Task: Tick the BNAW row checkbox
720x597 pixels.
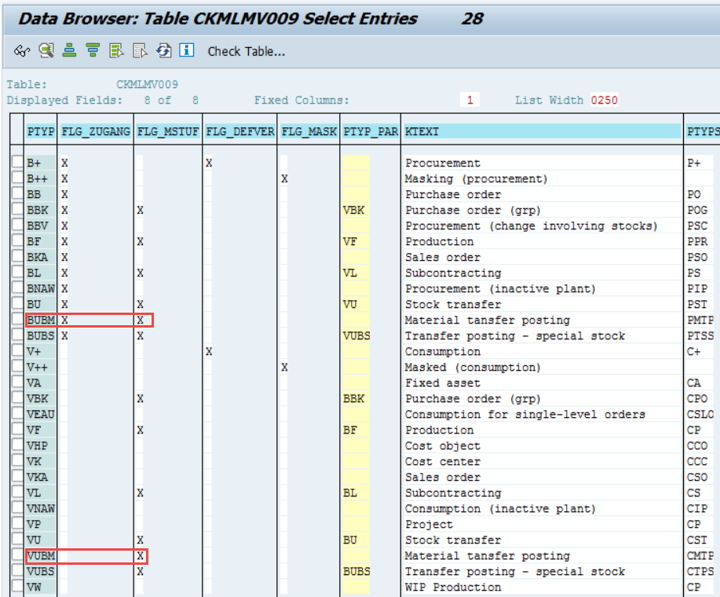Action: (x=17, y=288)
